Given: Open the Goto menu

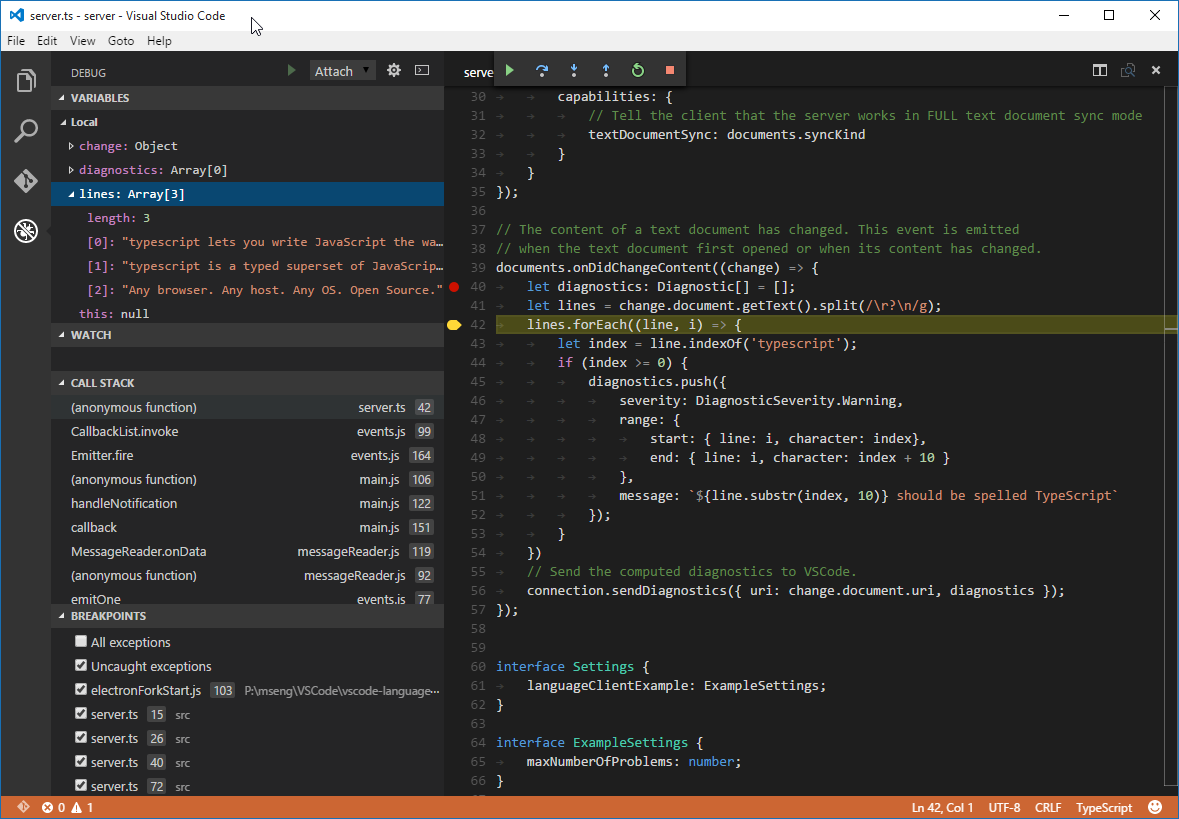Looking at the screenshot, I should click(x=121, y=41).
